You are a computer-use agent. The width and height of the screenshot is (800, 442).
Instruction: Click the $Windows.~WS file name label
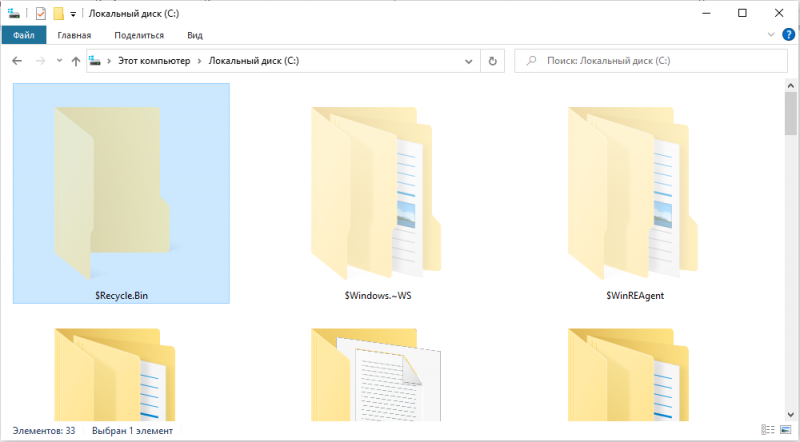coord(378,296)
